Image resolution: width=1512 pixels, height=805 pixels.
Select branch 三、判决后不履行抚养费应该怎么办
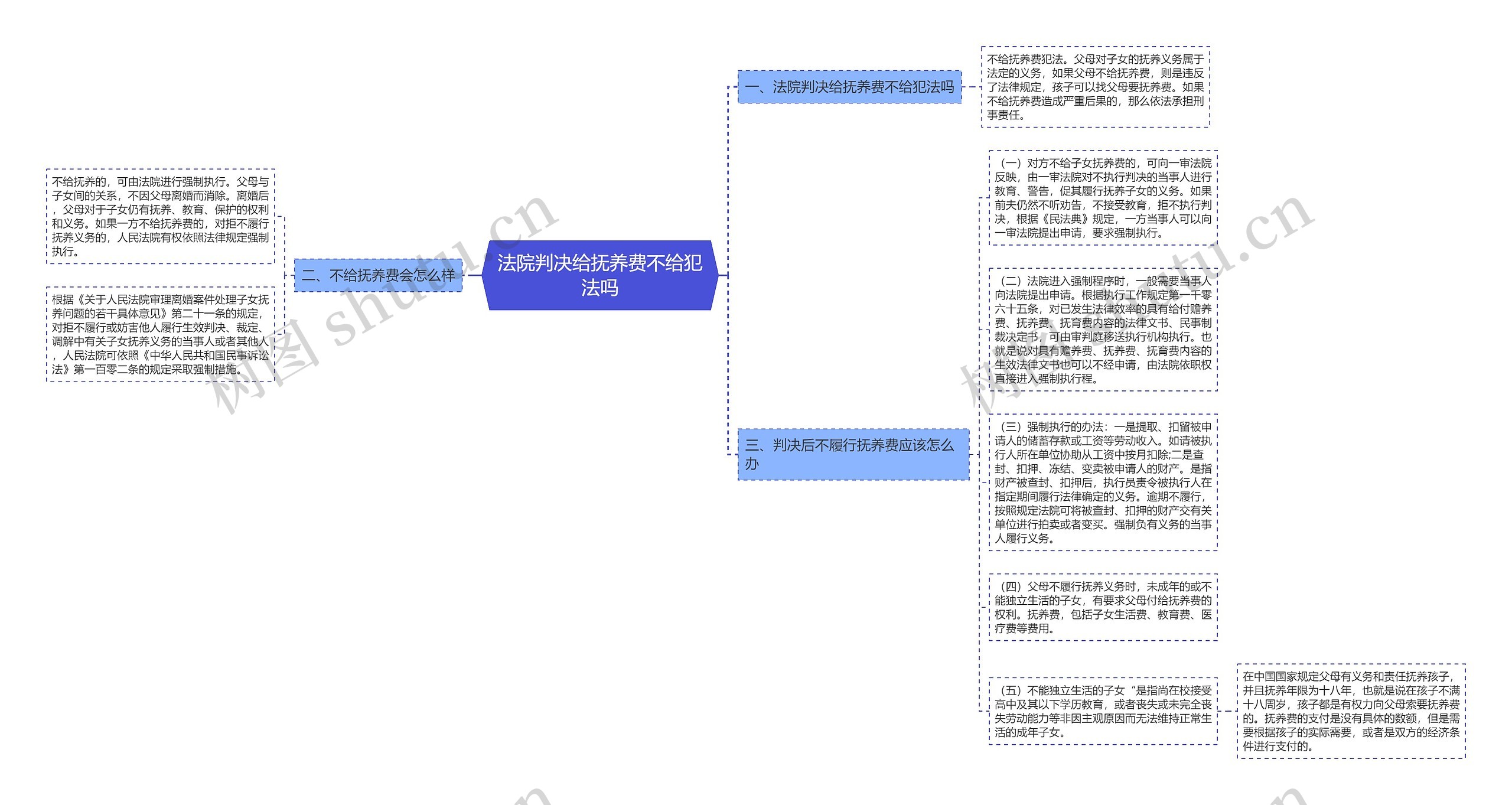(x=853, y=454)
